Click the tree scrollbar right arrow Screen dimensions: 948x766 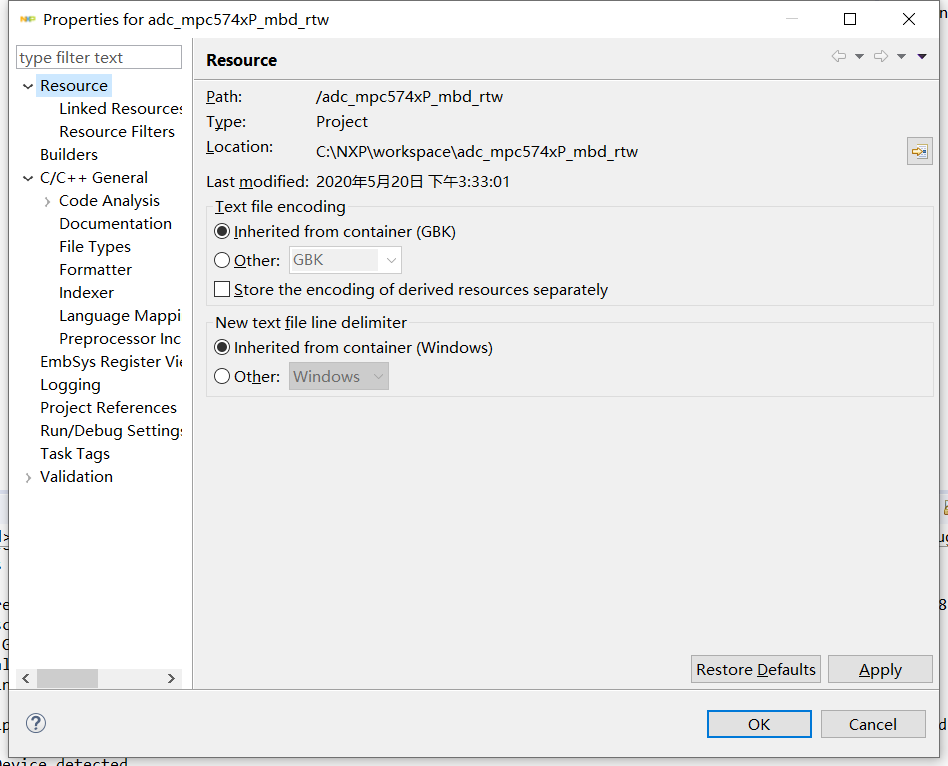pyautogui.click(x=171, y=678)
